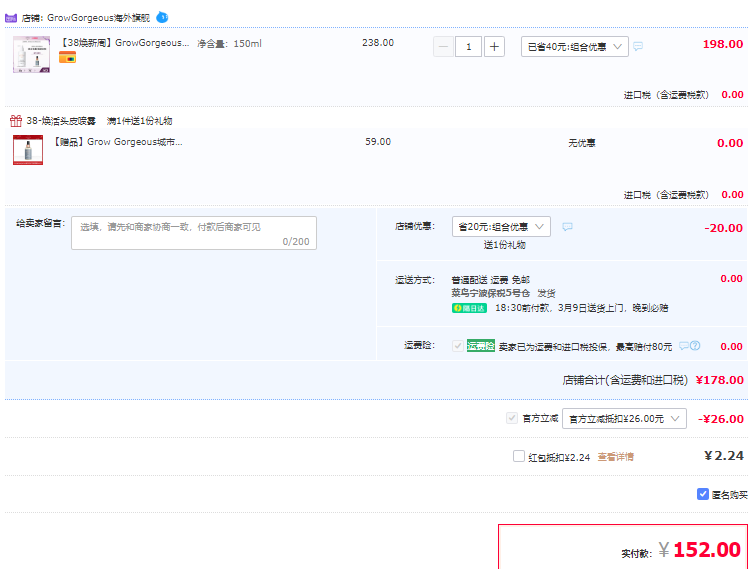748x569 pixels.
Task: Open the 官方立减抵扣¥26.00元 dropdown
Action: [x=624, y=418]
